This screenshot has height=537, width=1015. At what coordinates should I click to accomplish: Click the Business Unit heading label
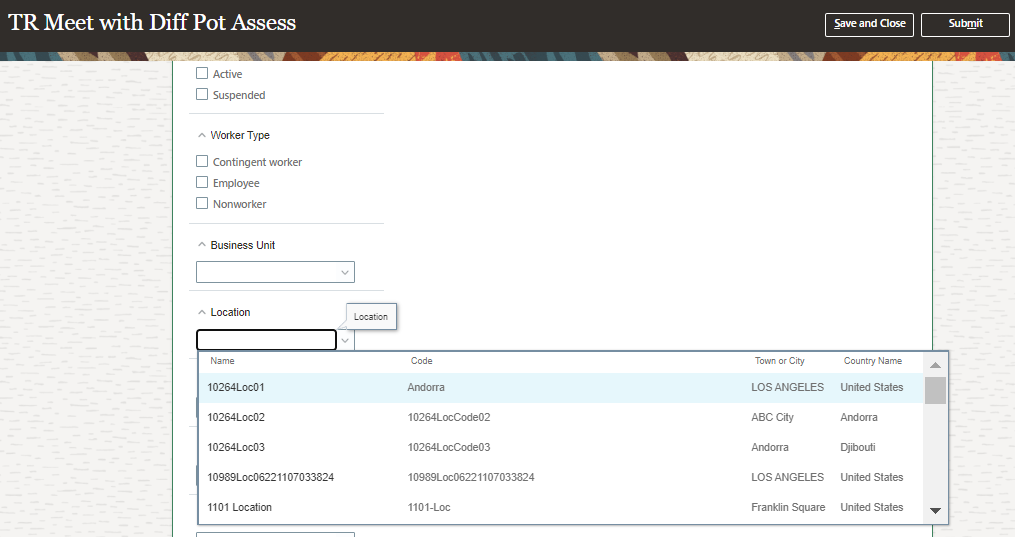243,245
